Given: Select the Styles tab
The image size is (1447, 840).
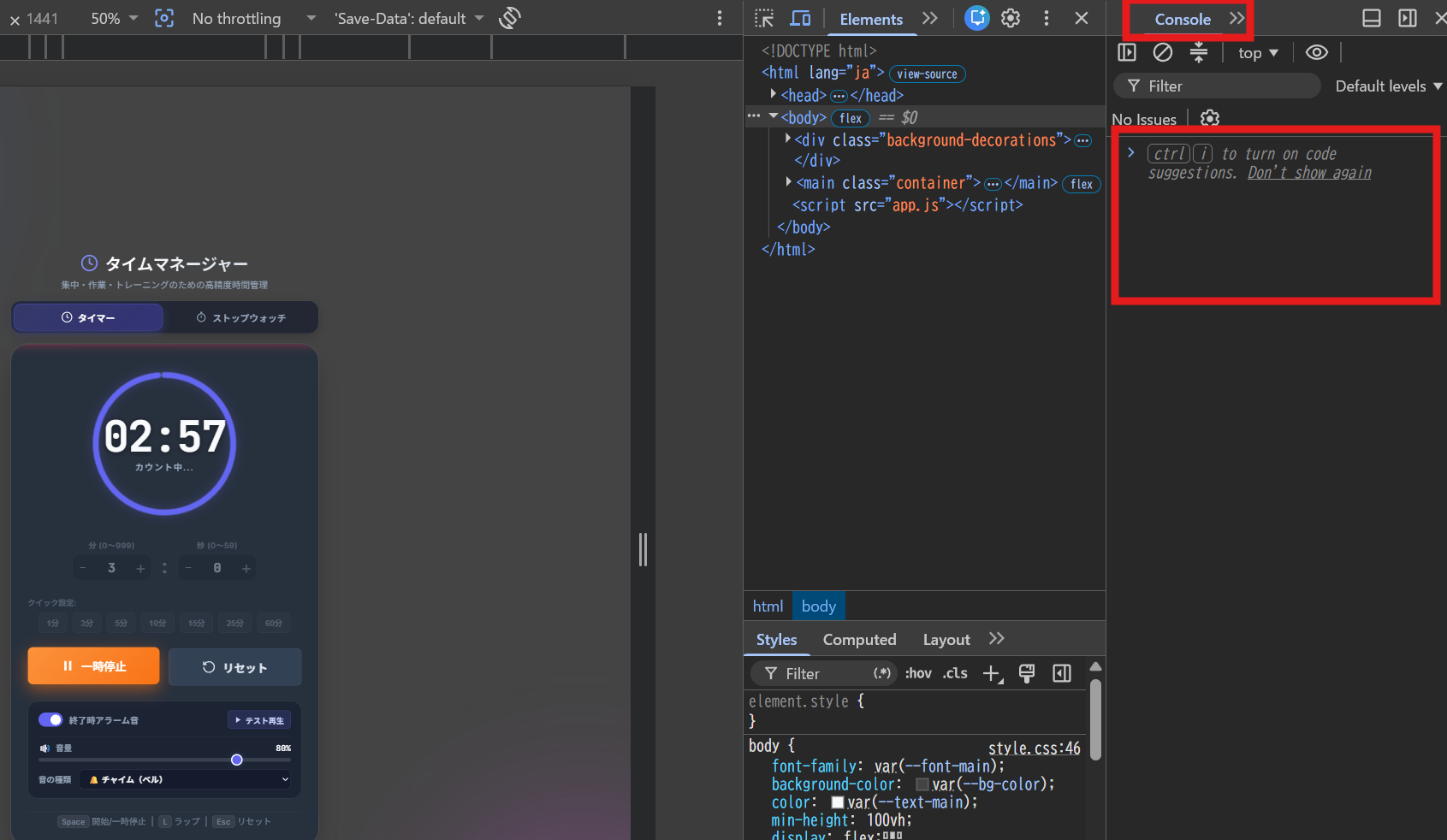Looking at the screenshot, I should tap(776, 639).
